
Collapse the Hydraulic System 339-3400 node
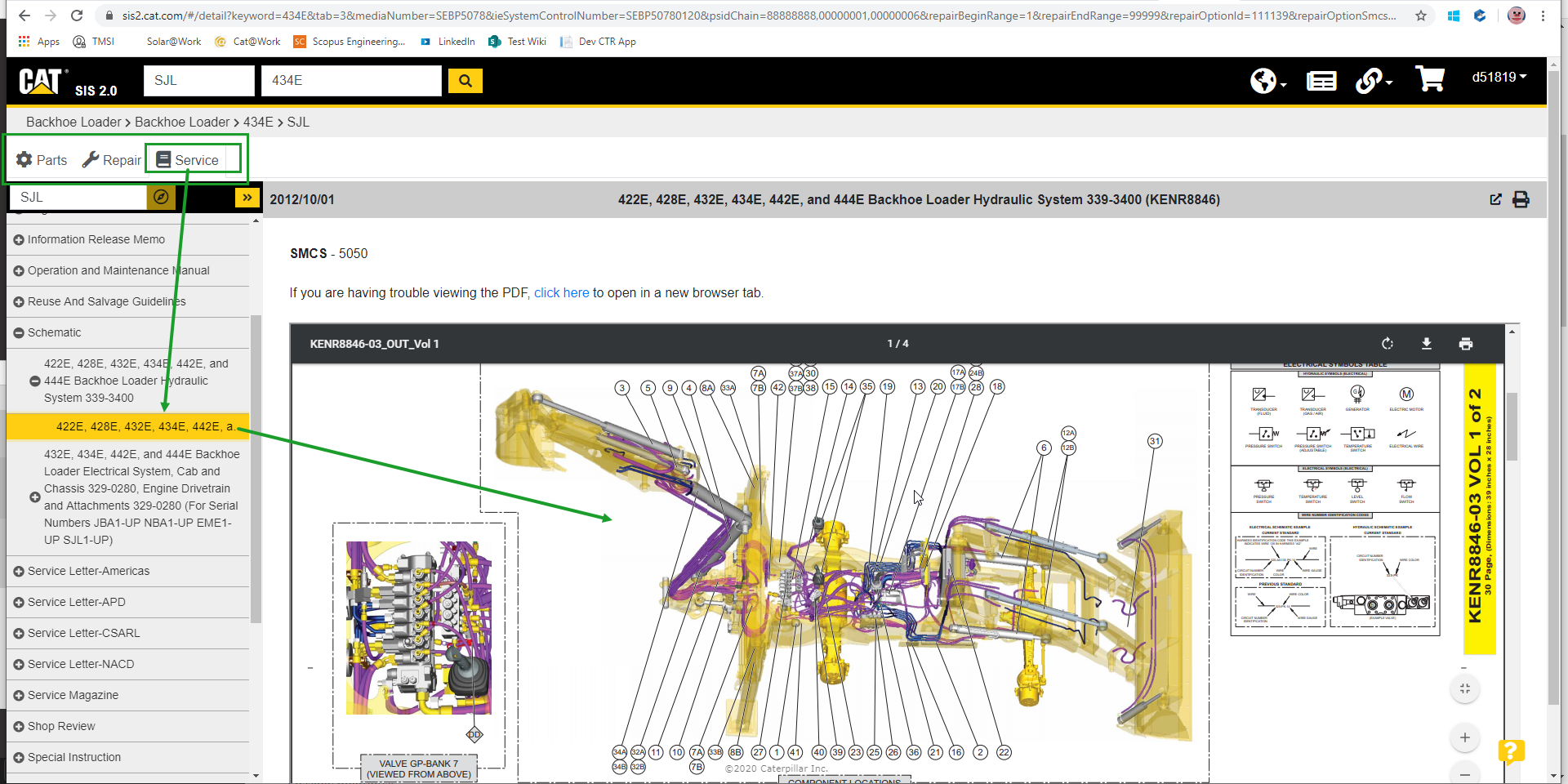pyautogui.click(x=35, y=381)
